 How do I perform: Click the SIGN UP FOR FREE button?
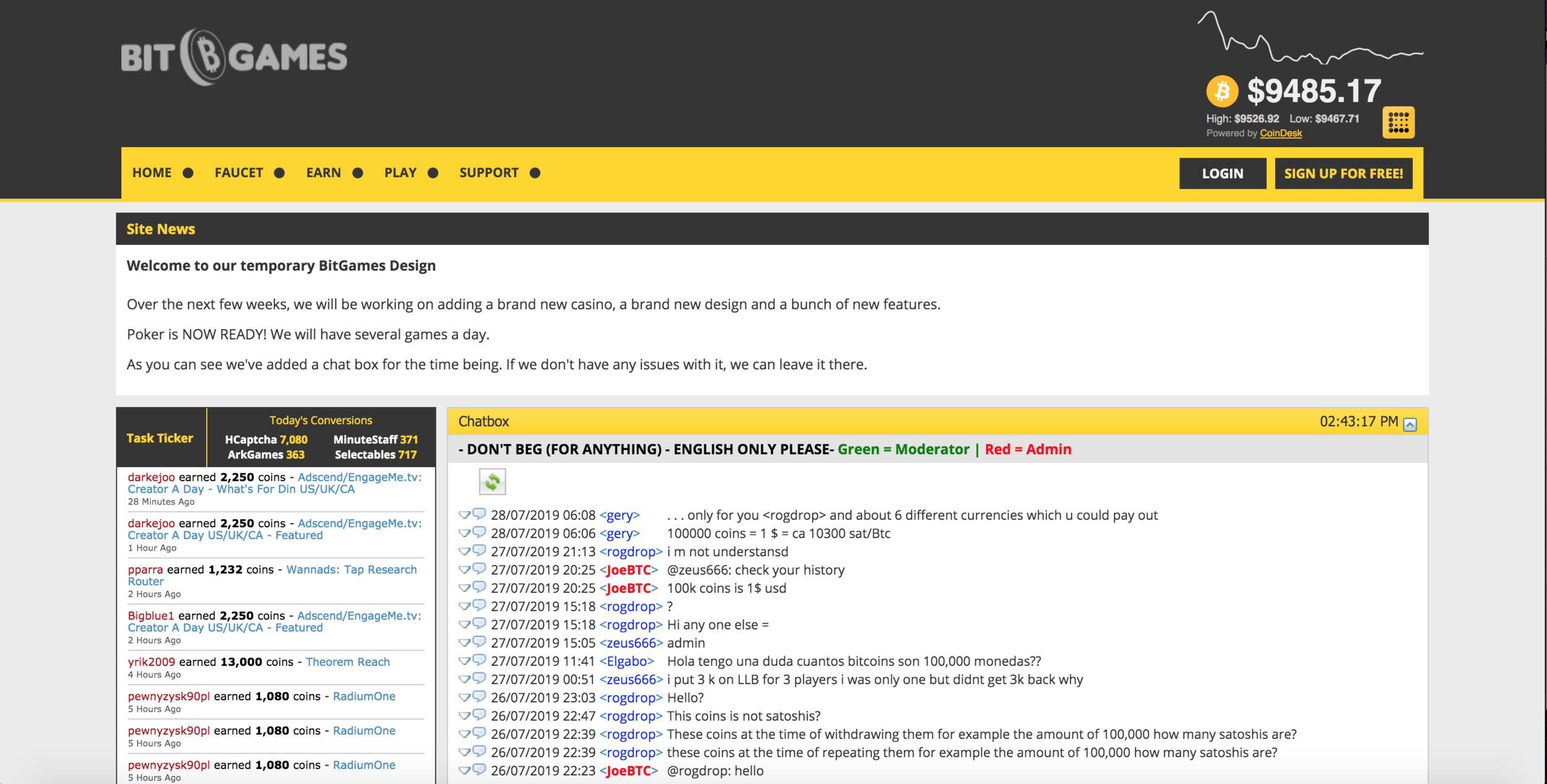click(x=1344, y=173)
